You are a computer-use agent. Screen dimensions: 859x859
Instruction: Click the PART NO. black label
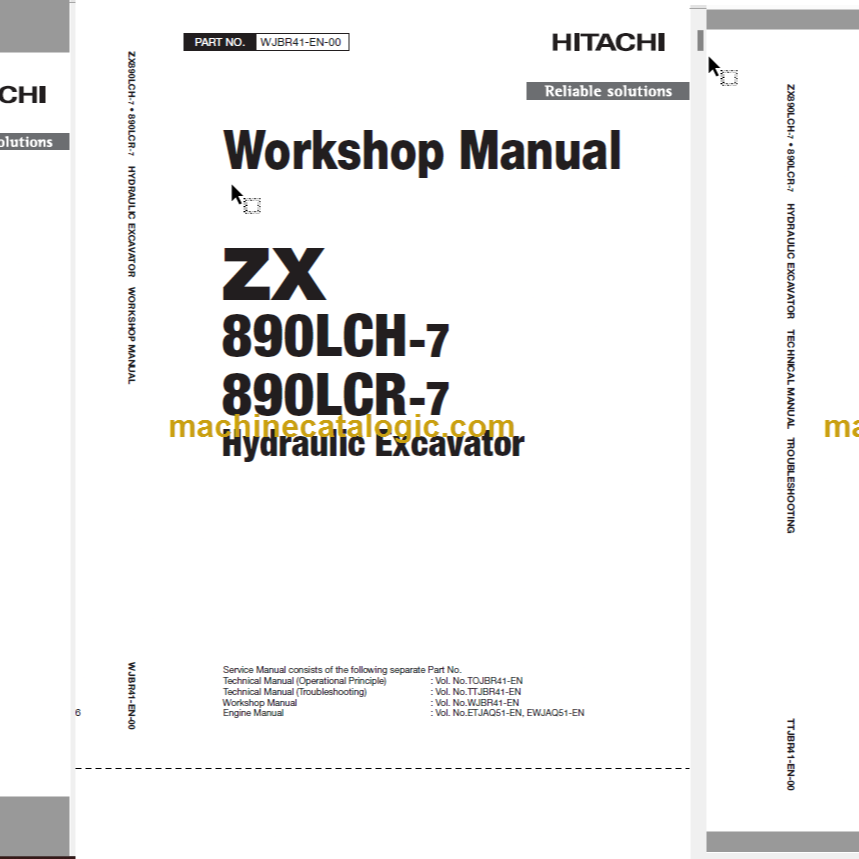[x=220, y=42]
